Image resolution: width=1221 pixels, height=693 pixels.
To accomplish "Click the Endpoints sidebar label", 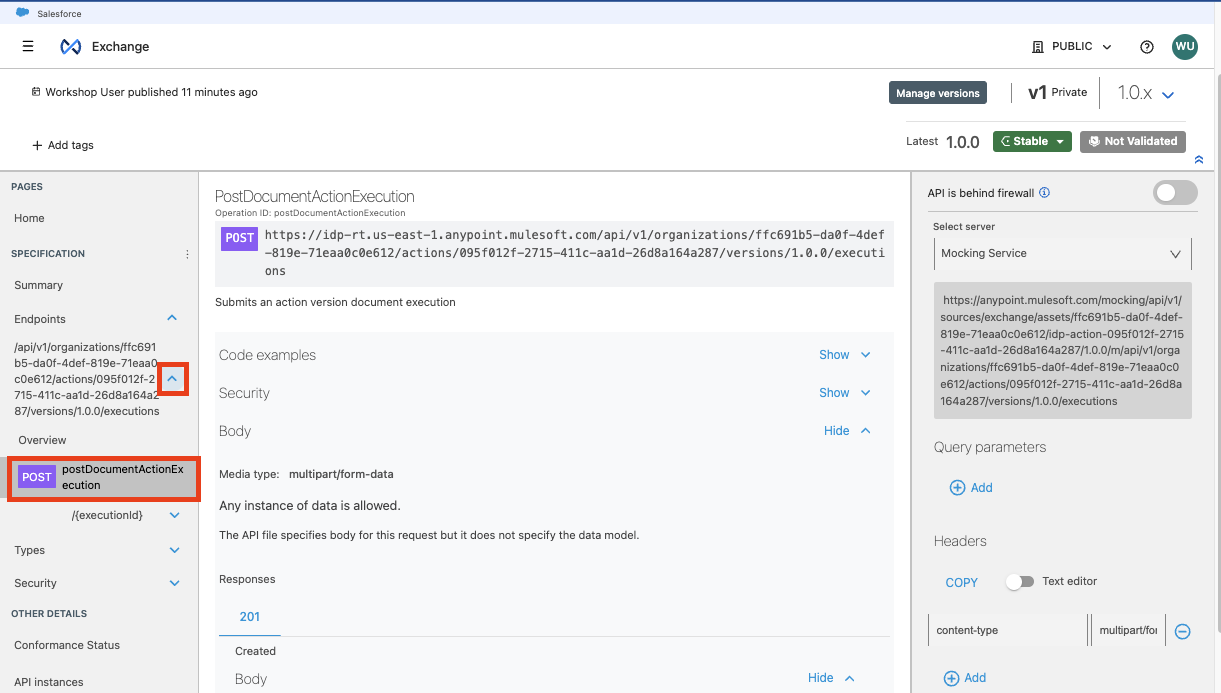I will tap(40, 319).
